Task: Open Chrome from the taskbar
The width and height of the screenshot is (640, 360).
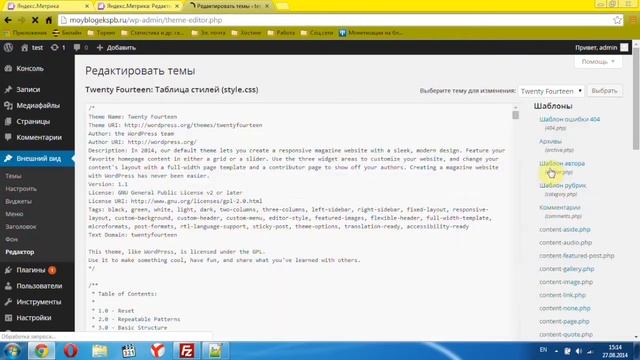Action: tap(41, 351)
